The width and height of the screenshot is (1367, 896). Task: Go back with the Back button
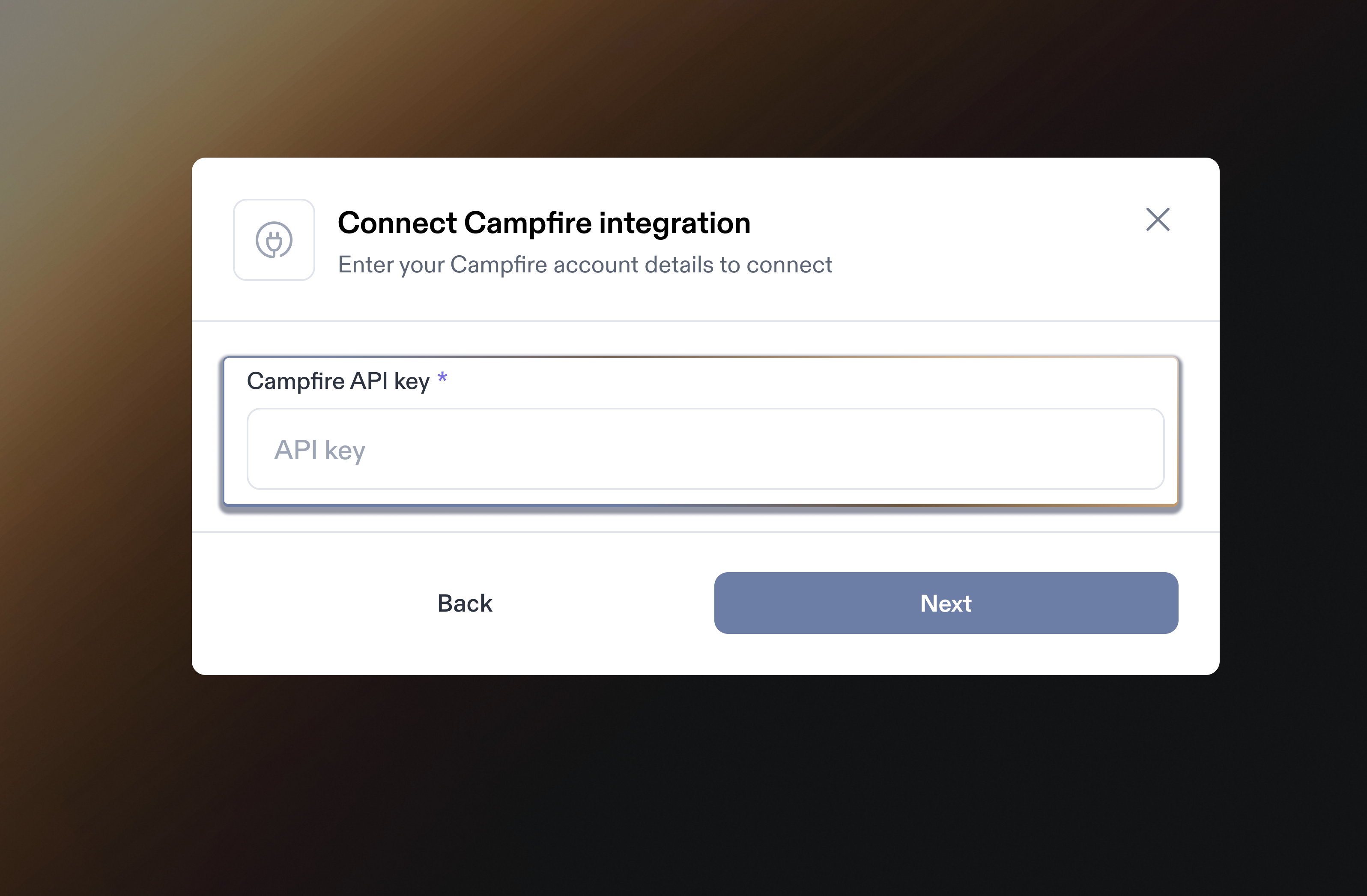click(465, 603)
